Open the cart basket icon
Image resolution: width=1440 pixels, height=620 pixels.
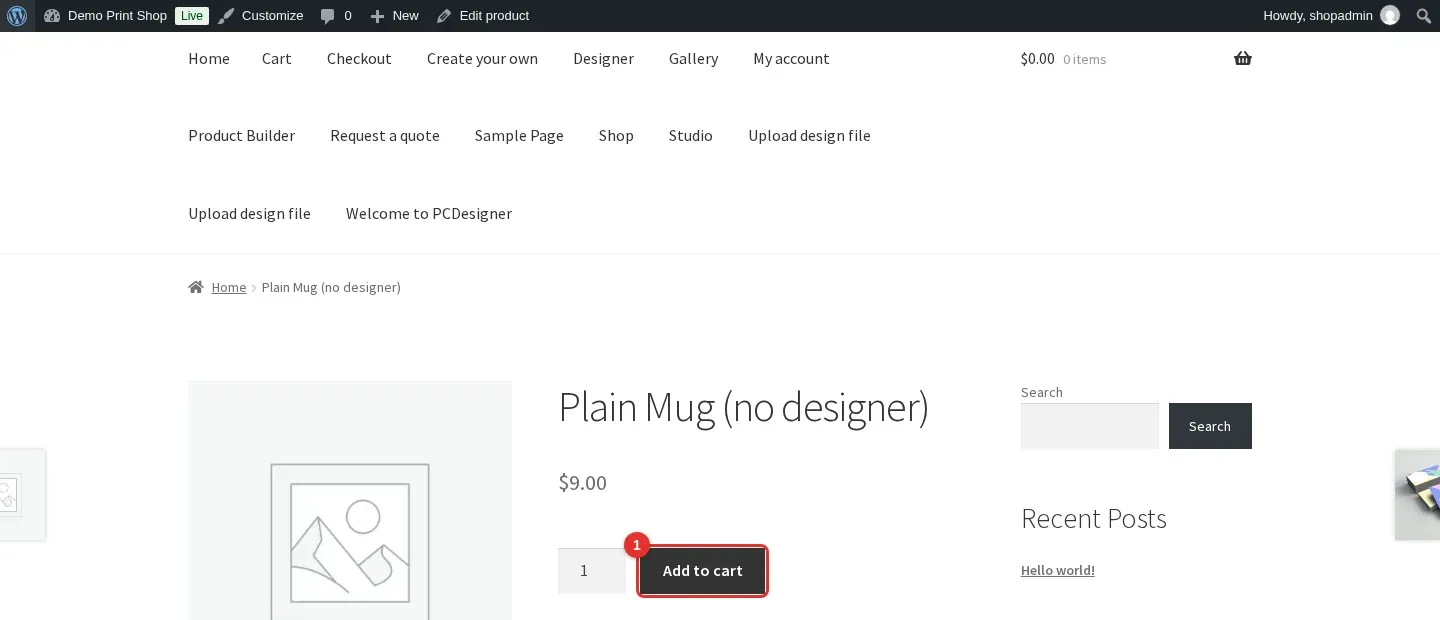(1243, 58)
